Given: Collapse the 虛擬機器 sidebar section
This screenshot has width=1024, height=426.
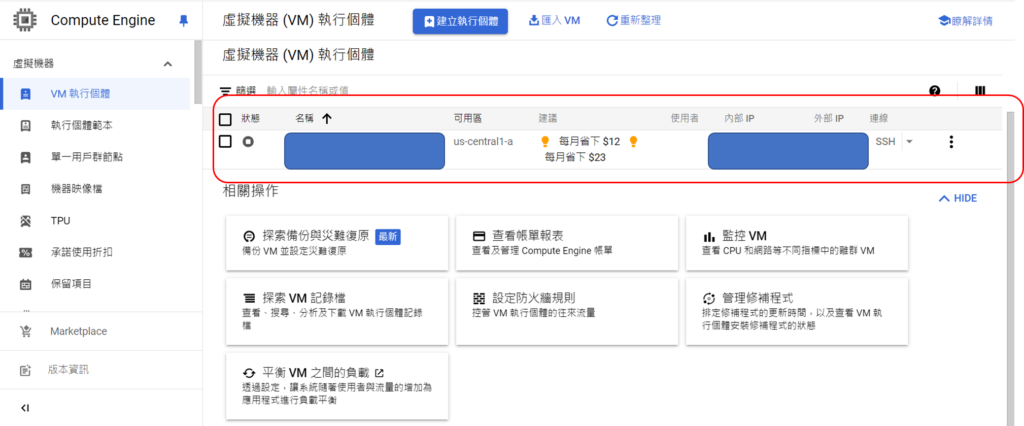Looking at the screenshot, I should point(167,63).
